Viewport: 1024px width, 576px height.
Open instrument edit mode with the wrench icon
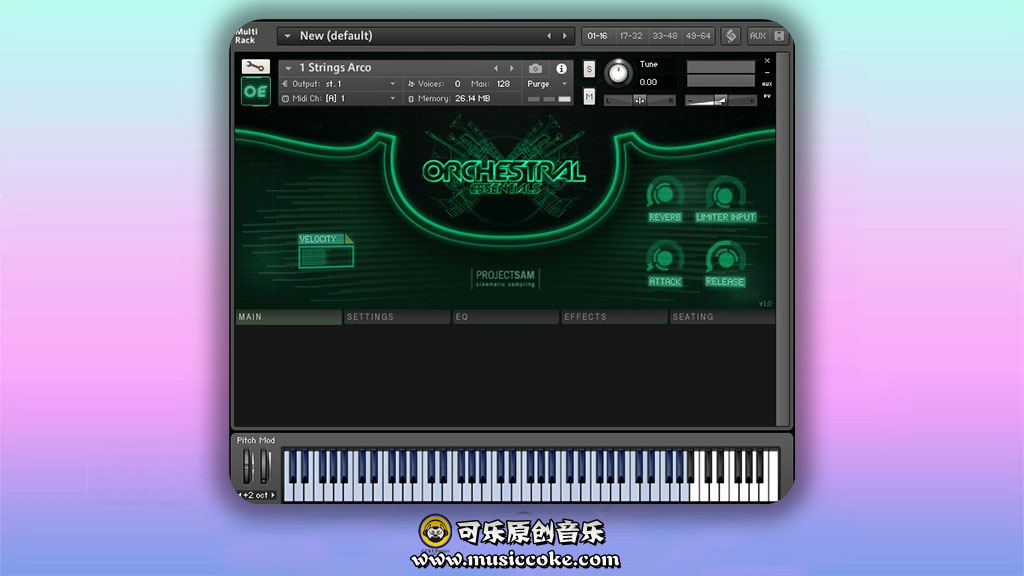[255, 67]
